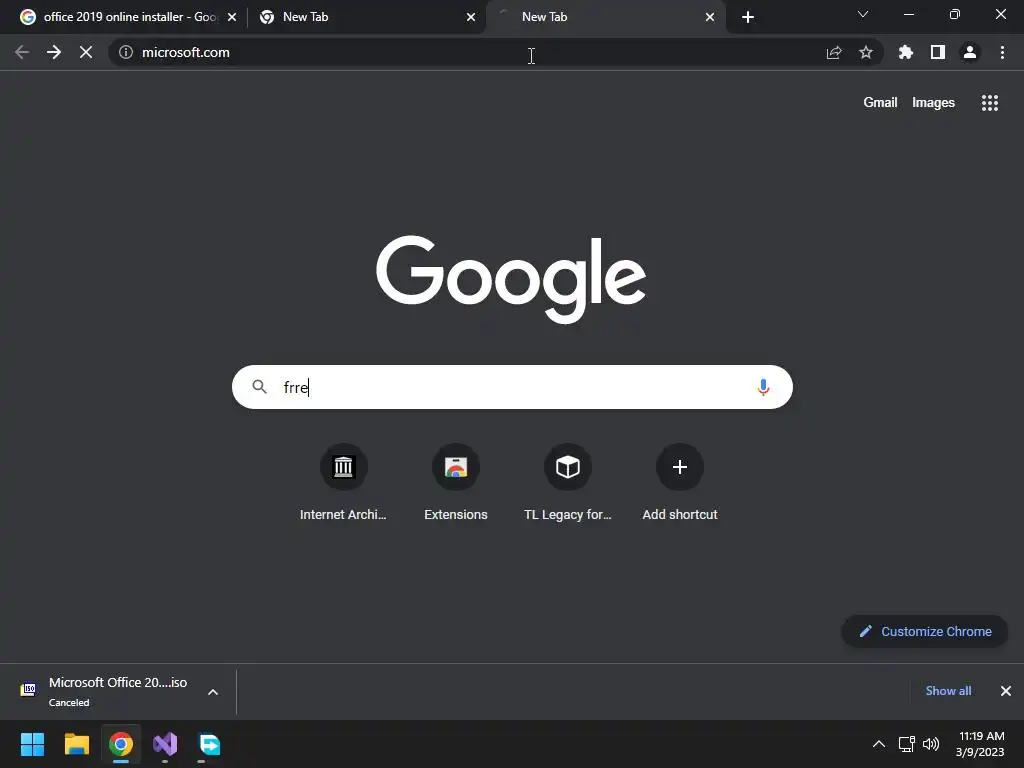Open the Images link

(x=933, y=103)
